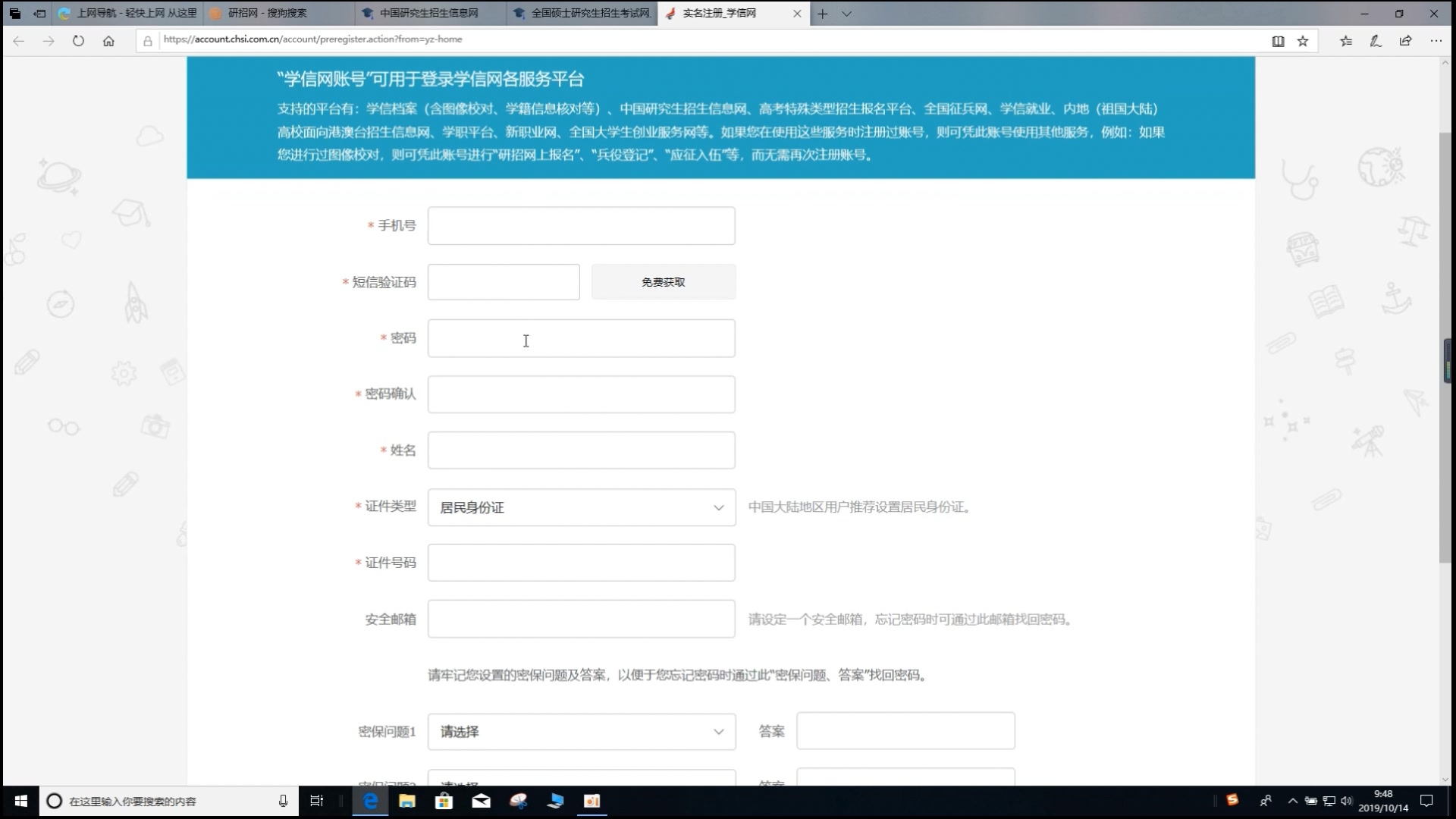The width and height of the screenshot is (1456, 819).
Task: Click the Edge browser taskbar icon
Action: [371, 801]
